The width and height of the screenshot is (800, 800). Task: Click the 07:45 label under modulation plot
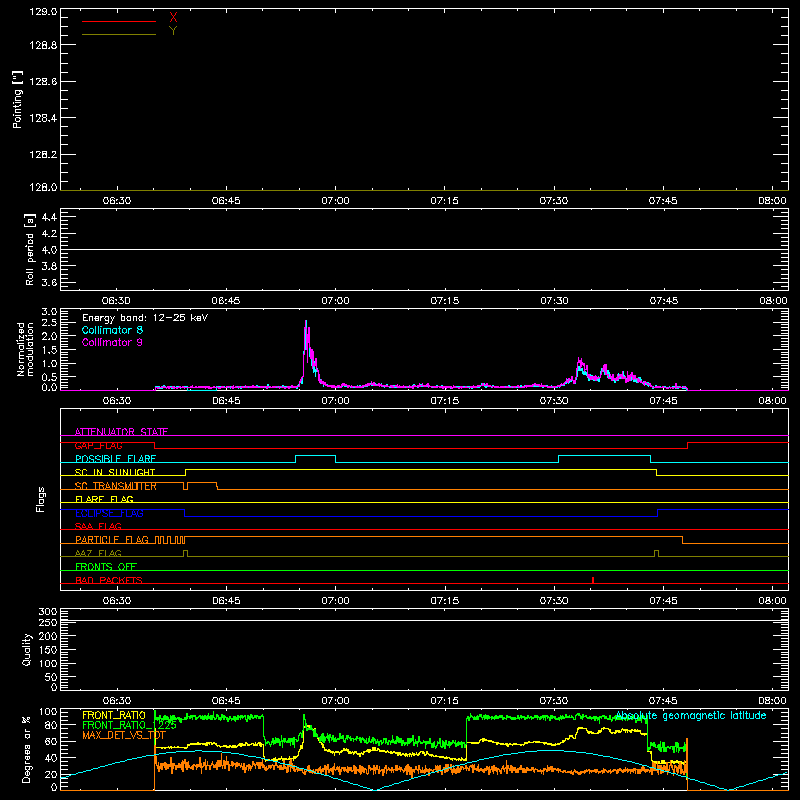663,401
